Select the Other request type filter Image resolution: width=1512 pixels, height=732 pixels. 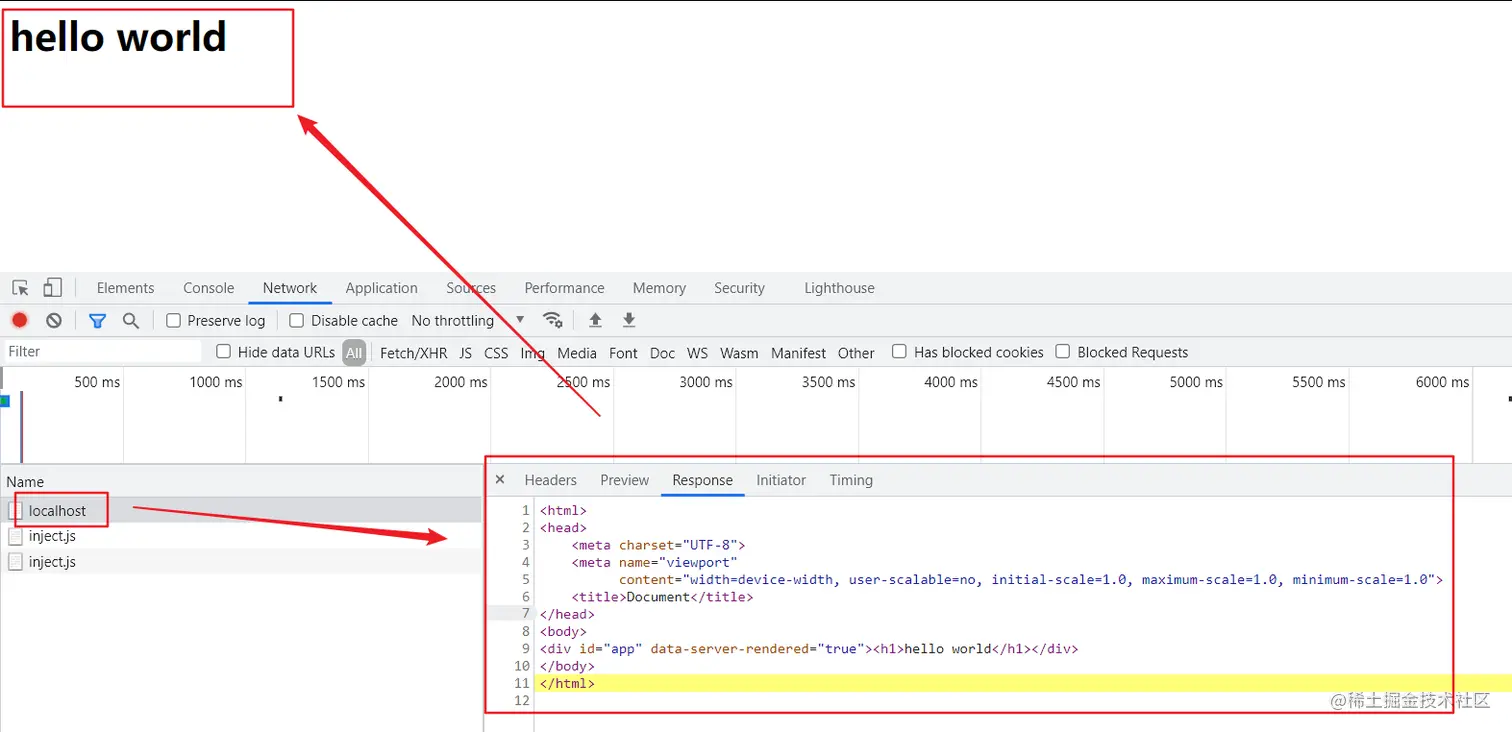pyautogui.click(x=856, y=353)
